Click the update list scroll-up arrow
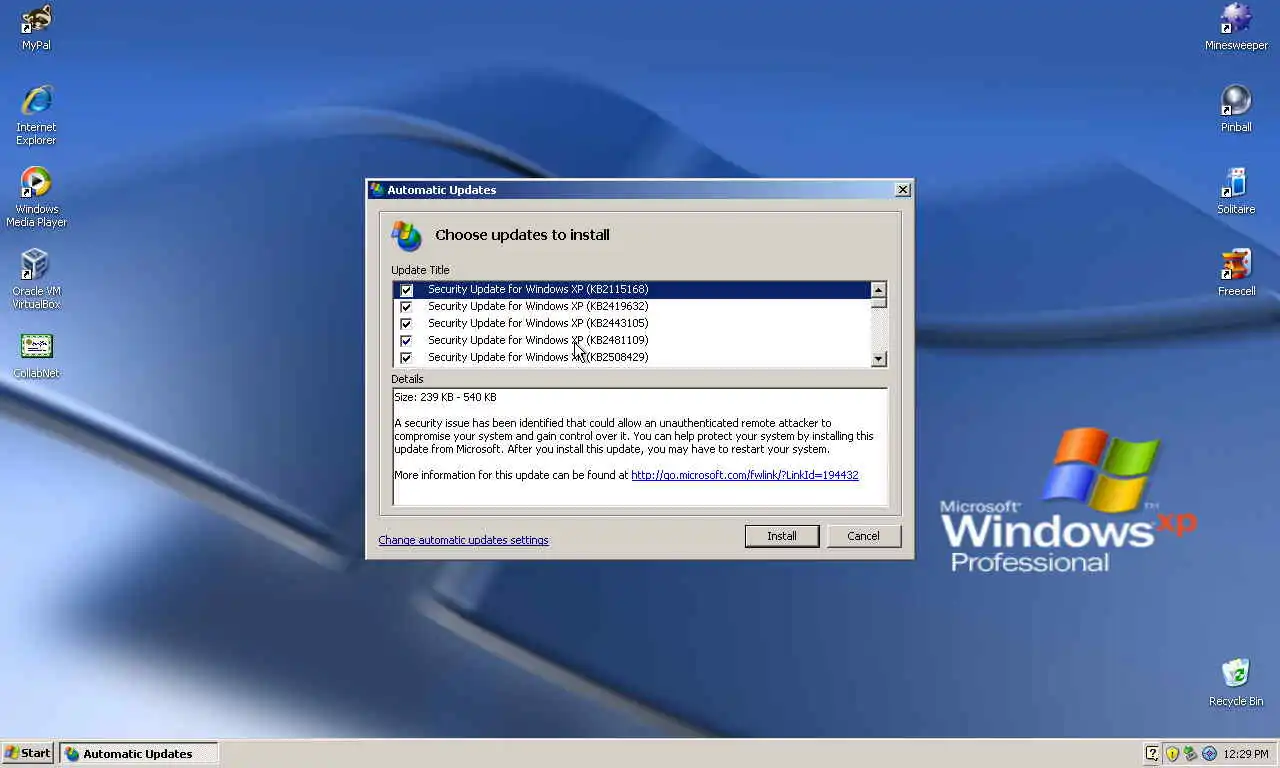The image size is (1280, 768). pyautogui.click(x=878, y=290)
